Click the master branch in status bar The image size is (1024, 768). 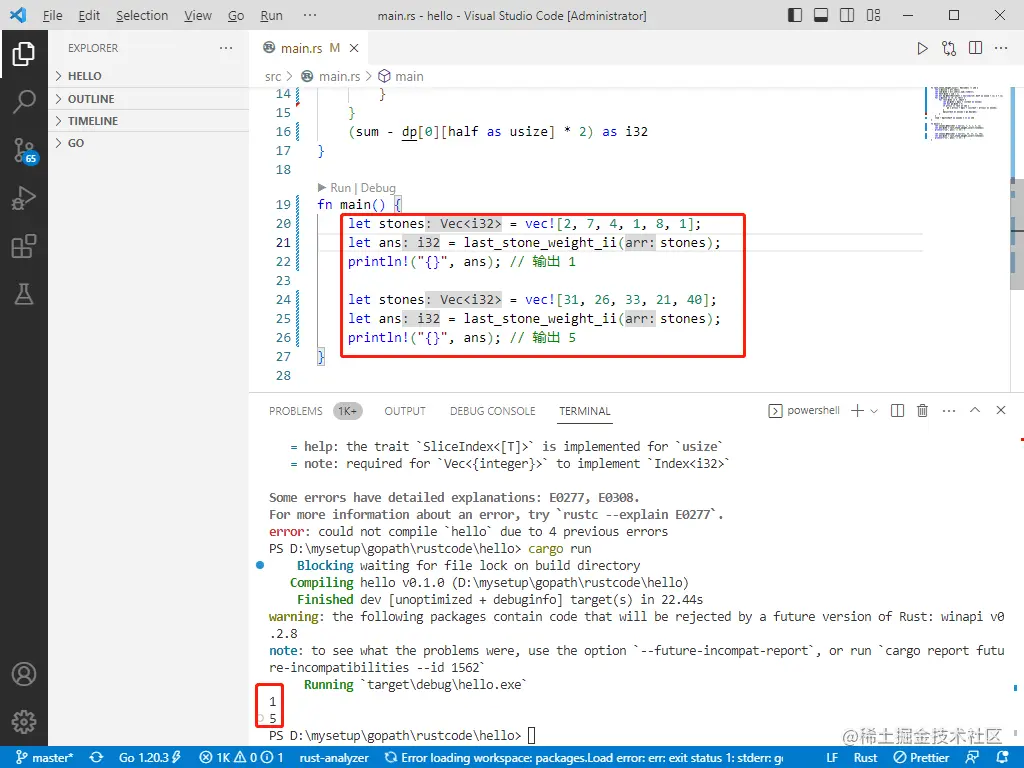[44, 758]
